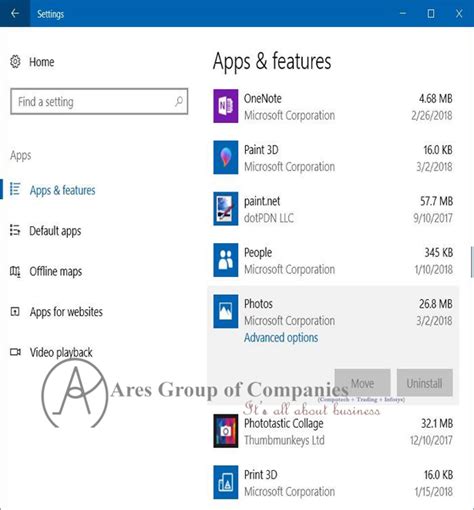Go back using the arrow button
The width and height of the screenshot is (474, 510).
(15, 13)
